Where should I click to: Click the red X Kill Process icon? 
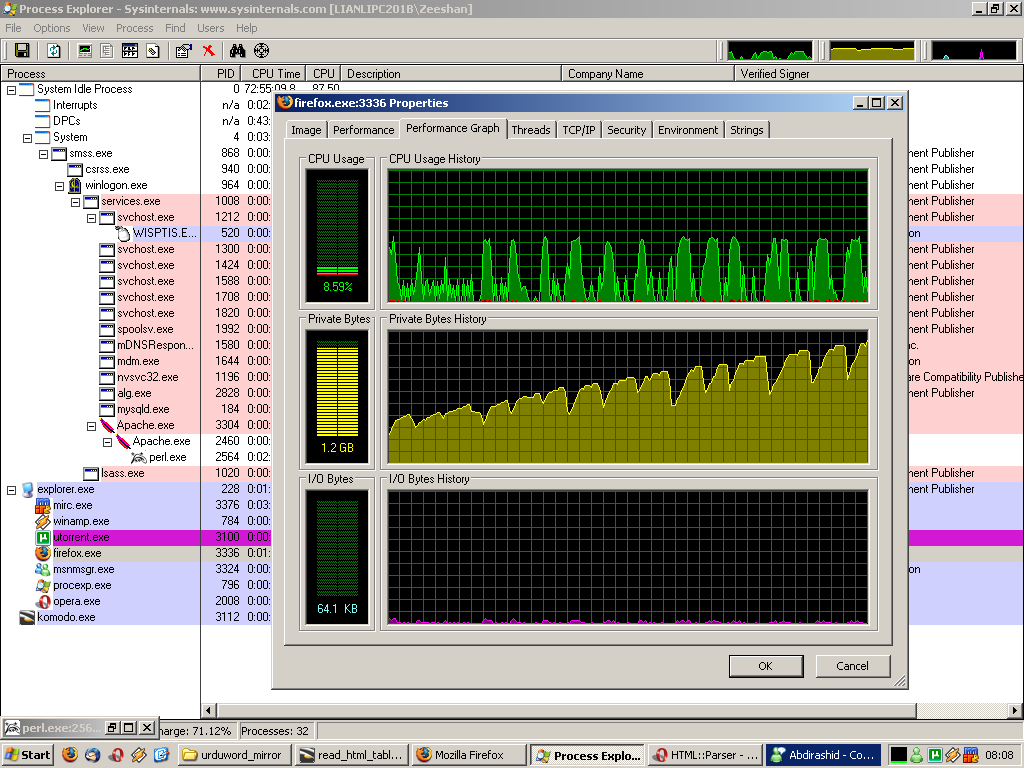(x=208, y=50)
